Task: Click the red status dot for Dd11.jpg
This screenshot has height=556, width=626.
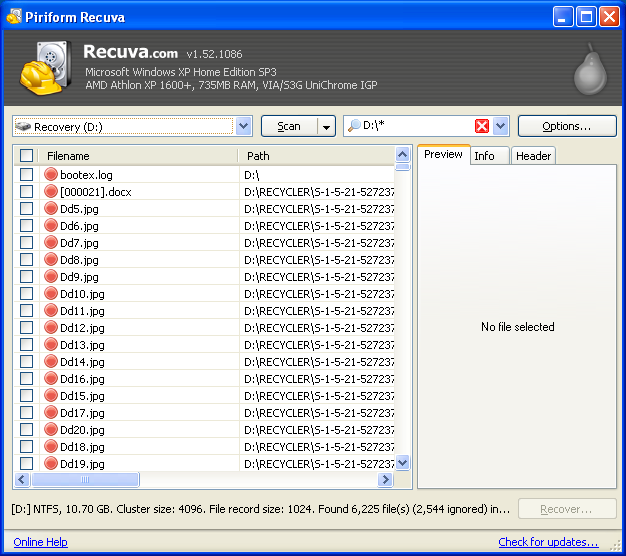Action: point(51,310)
